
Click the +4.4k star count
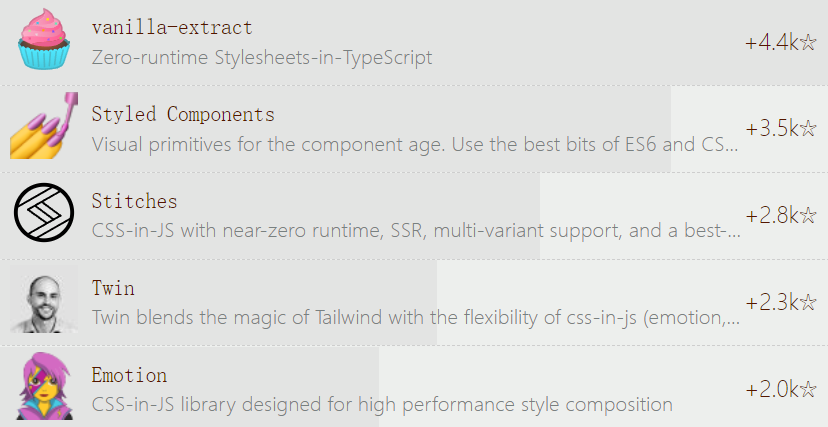click(x=780, y=43)
